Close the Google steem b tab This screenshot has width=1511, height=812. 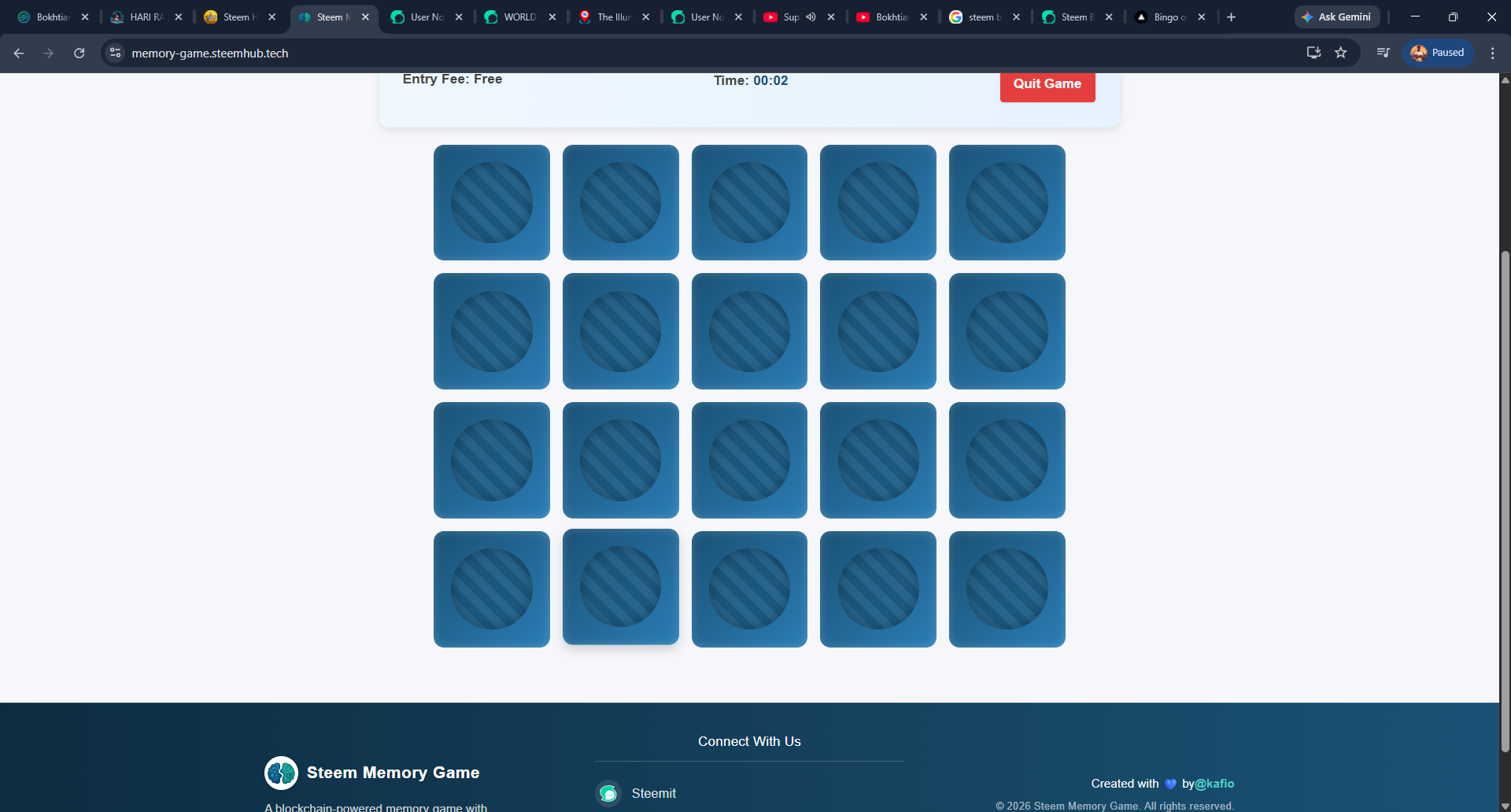pos(1017,17)
